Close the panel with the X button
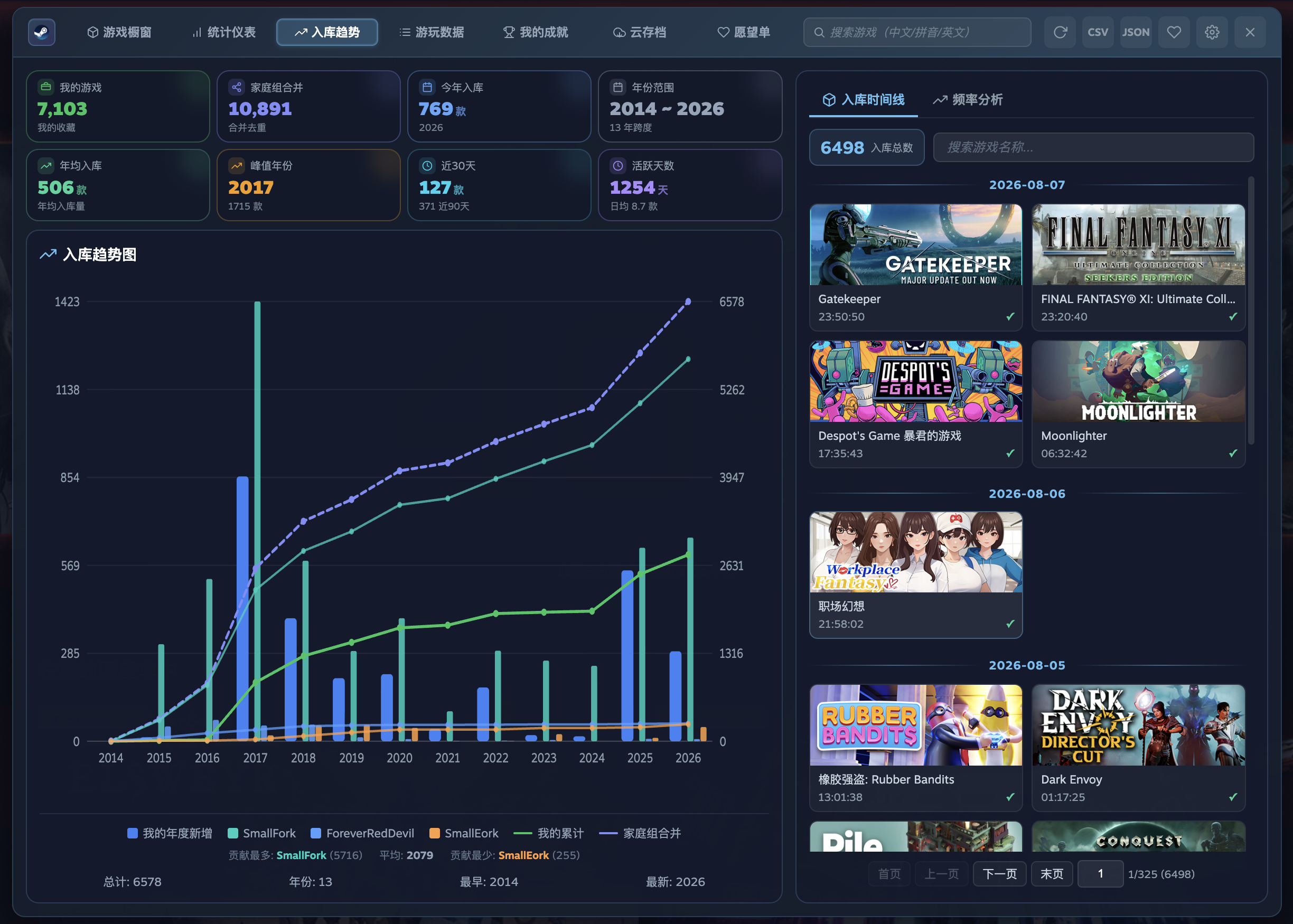Viewport: 1293px width, 924px height. [x=1250, y=32]
